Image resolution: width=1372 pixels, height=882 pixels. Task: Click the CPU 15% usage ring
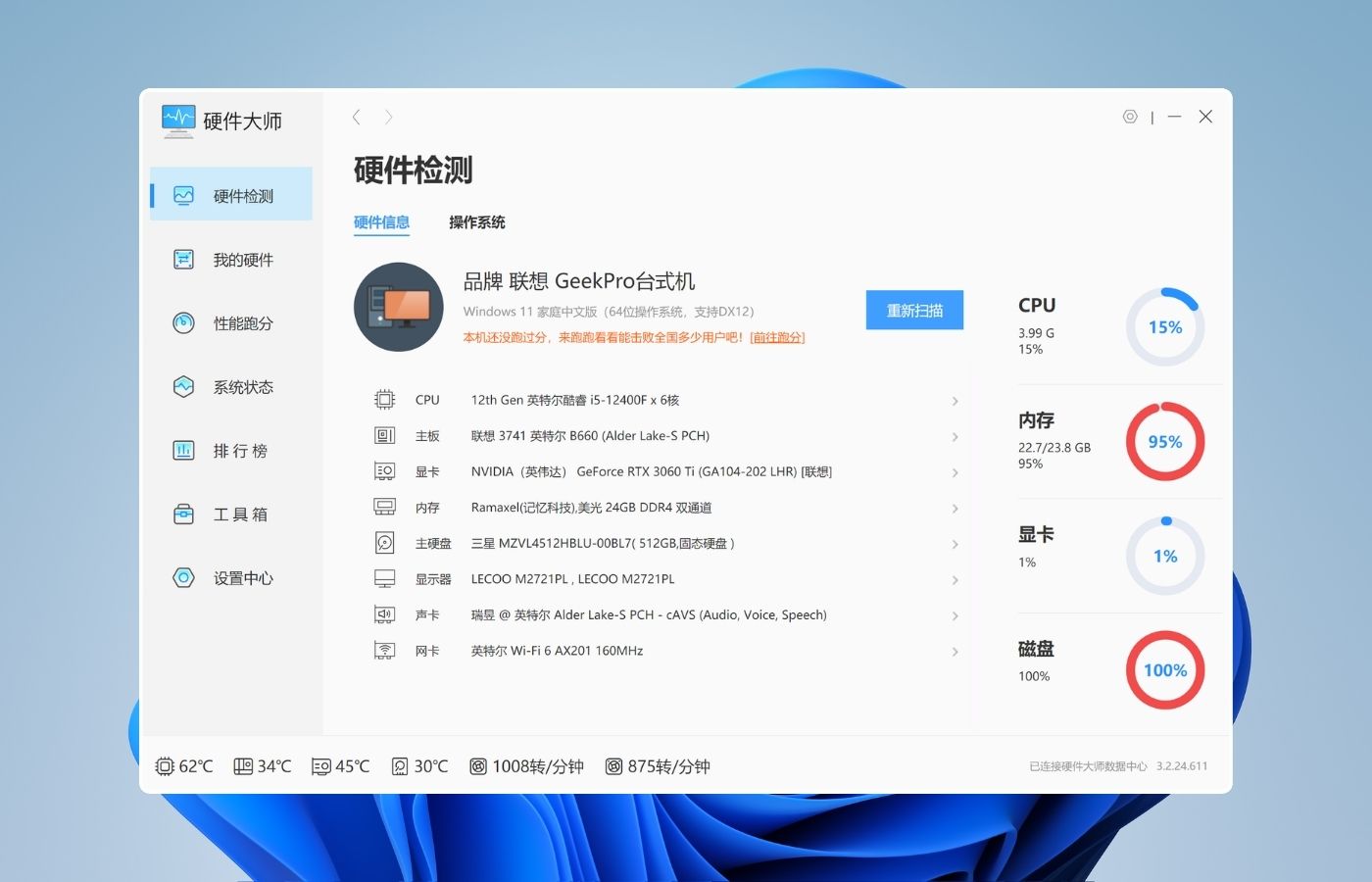tap(1164, 326)
